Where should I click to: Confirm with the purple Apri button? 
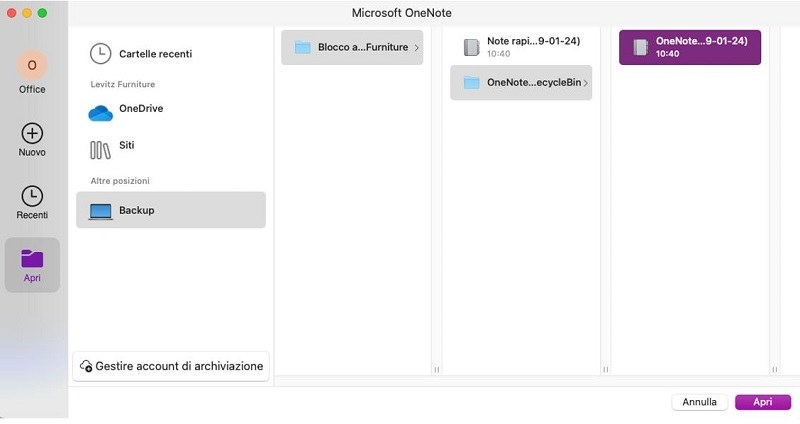(763, 402)
